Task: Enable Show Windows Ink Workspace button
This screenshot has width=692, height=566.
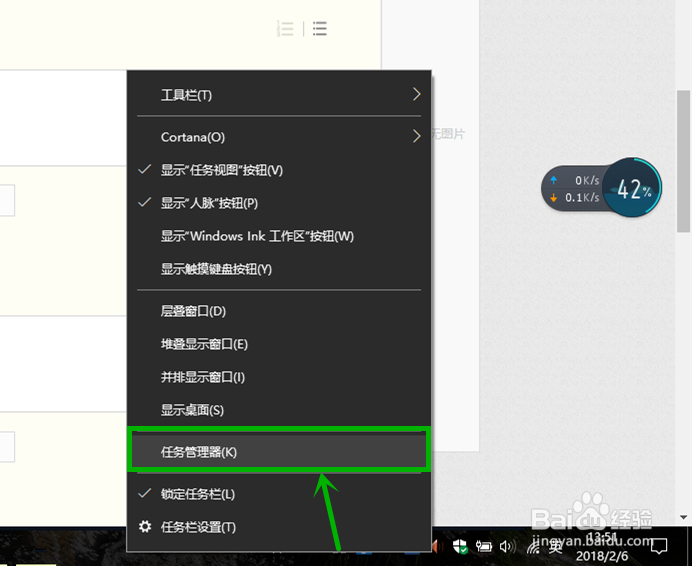Action: [x=279, y=236]
